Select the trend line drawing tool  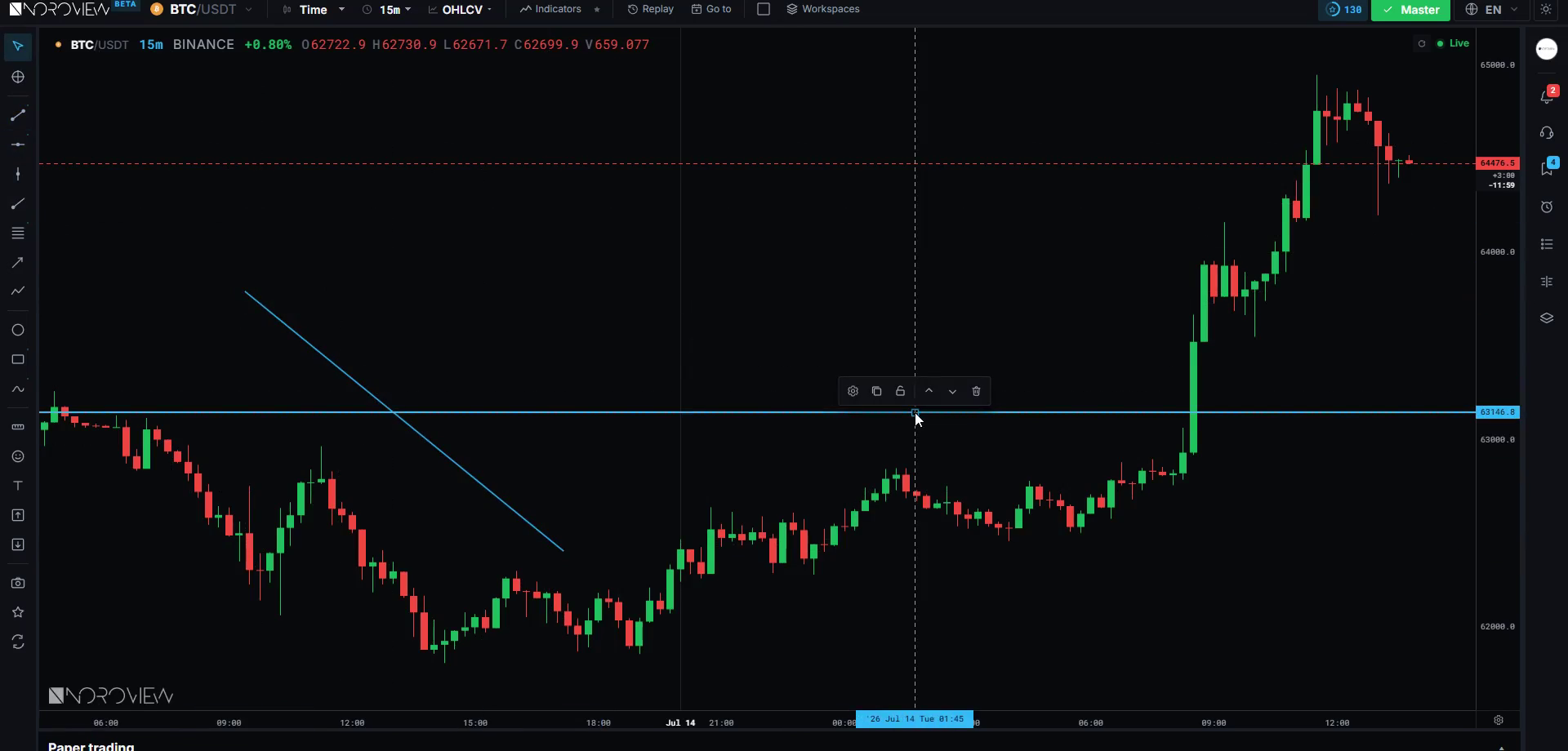(x=18, y=115)
